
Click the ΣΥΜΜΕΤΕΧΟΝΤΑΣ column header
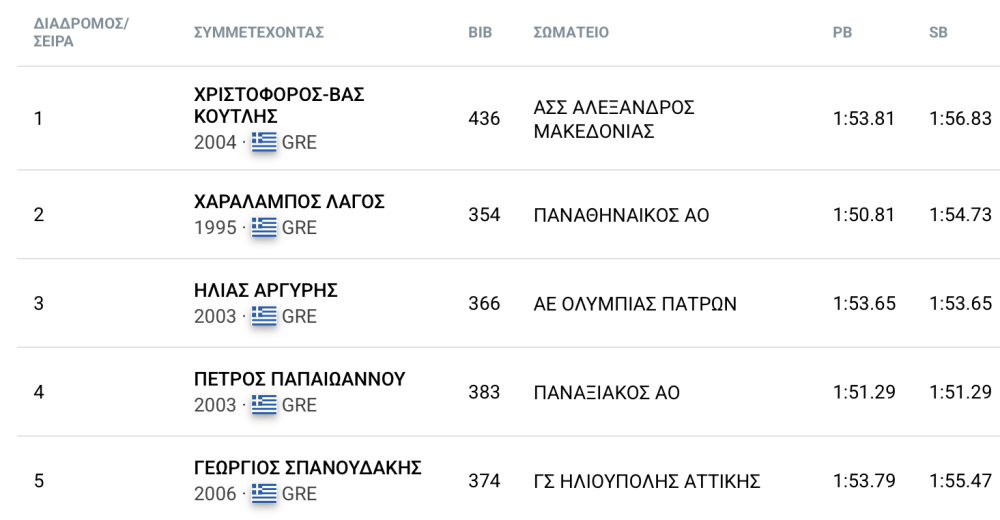[259, 33]
